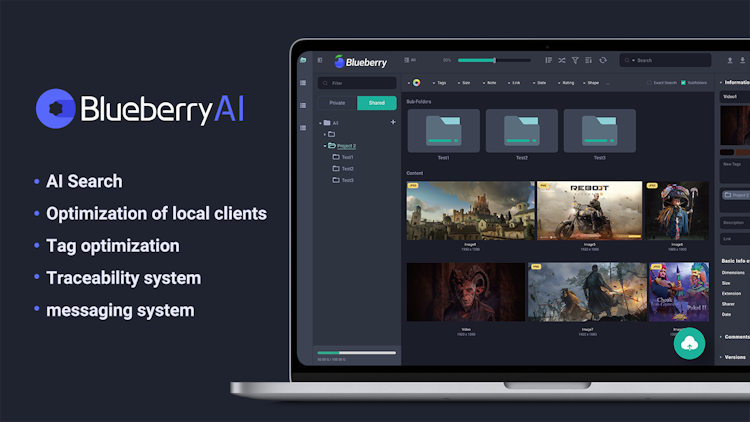The image size is (750, 422).
Task: Click the storage usage bar in sidebar
Action: 356,353
